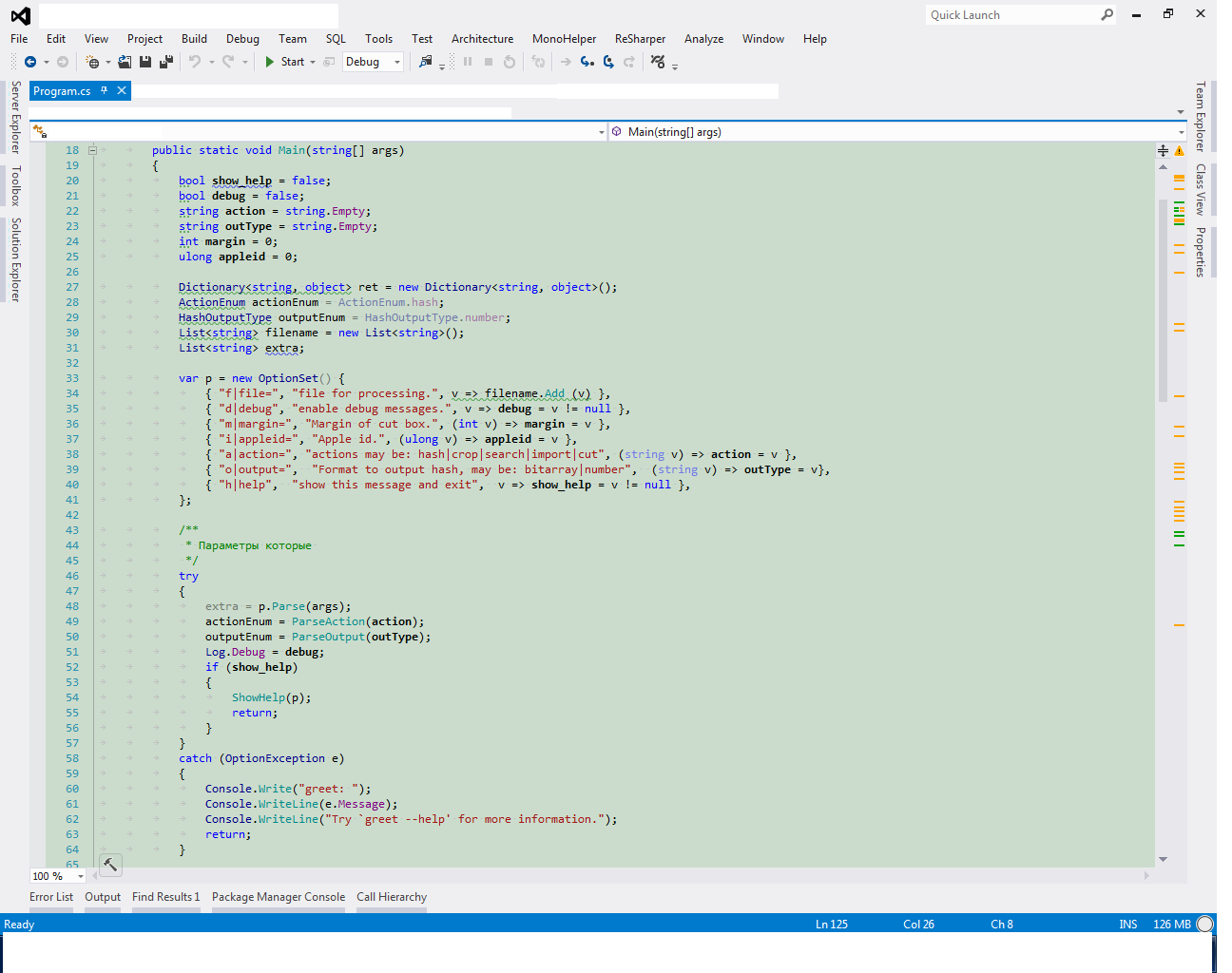Click the ReSharper warning triangle indicator
The width and height of the screenshot is (1232, 973).
click(x=1179, y=151)
